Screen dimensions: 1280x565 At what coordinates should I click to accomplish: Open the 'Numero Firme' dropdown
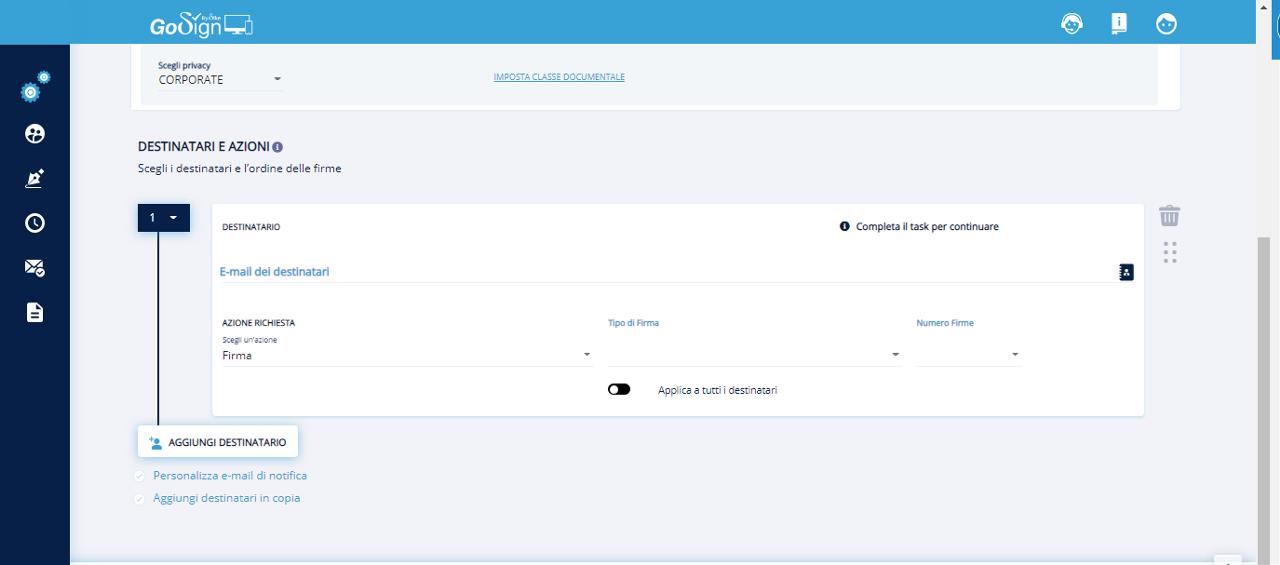[x=968, y=355]
